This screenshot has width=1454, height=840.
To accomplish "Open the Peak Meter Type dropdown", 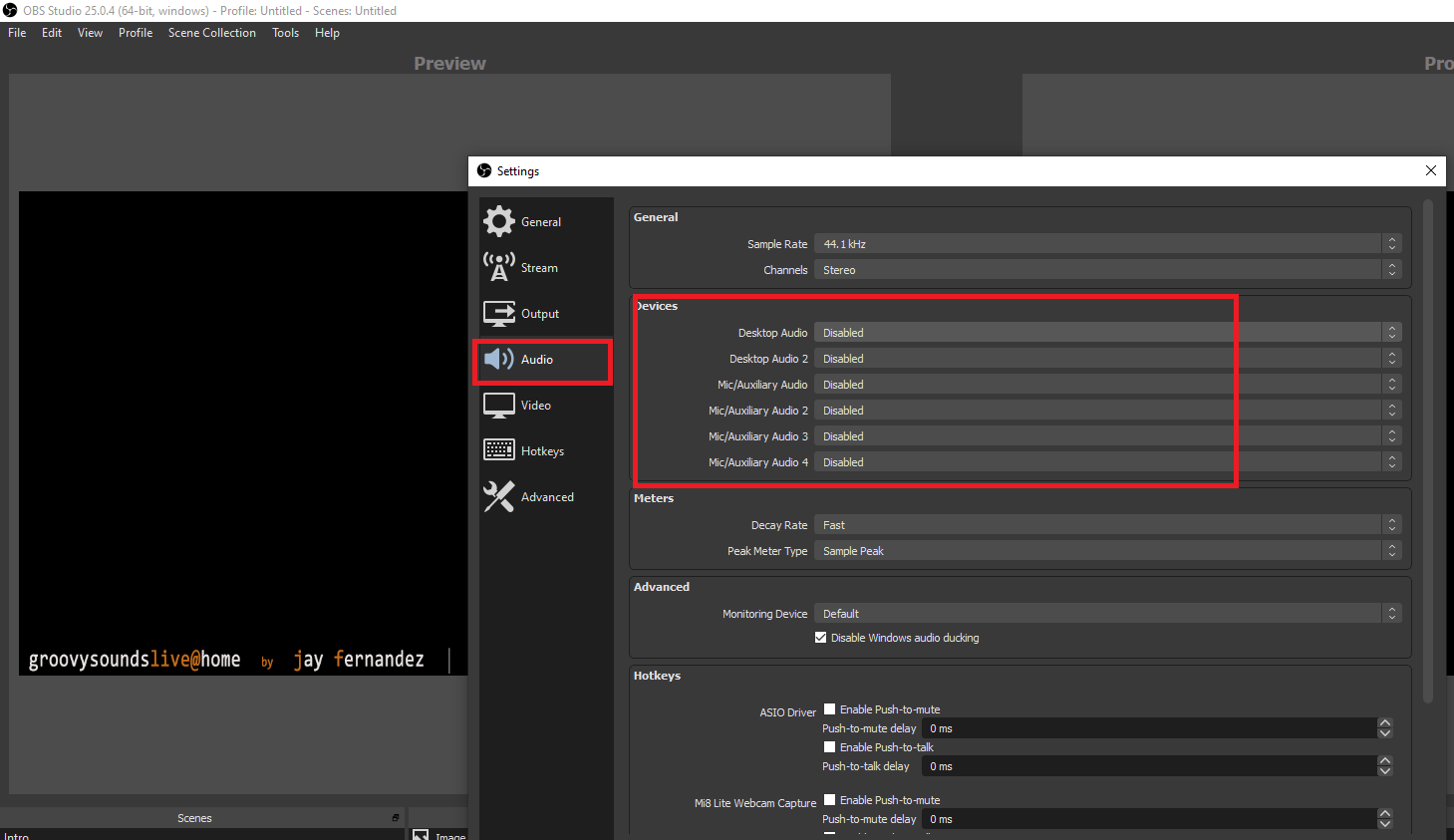I will [x=1107, y=551].
